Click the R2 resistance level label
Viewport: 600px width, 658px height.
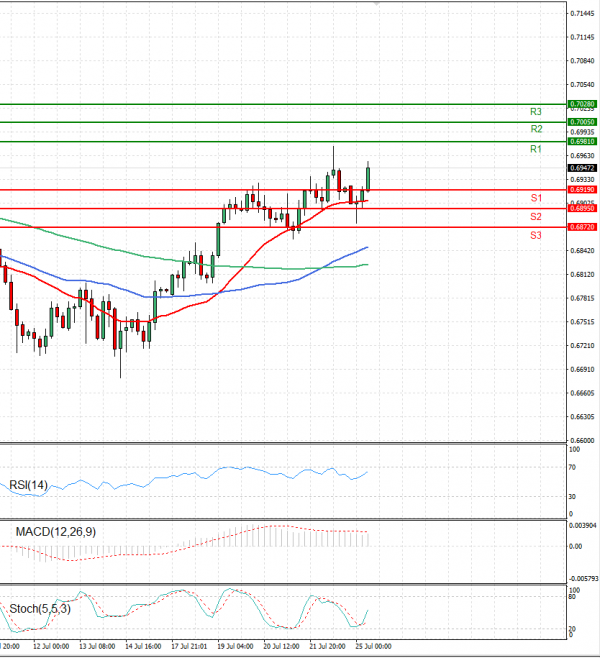[x=536, y=129]
